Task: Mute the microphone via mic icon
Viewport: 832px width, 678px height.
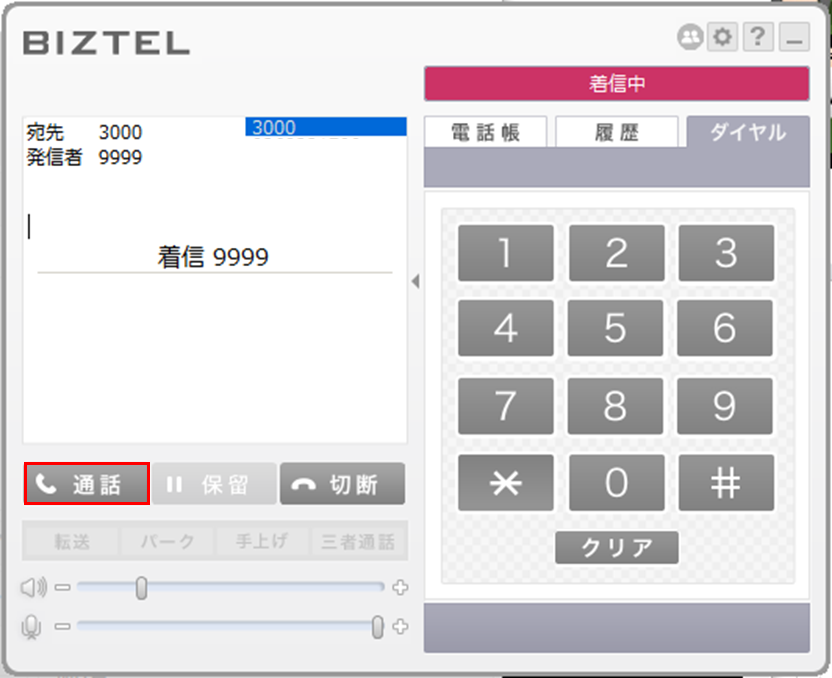Action: (x=31, y=627)
